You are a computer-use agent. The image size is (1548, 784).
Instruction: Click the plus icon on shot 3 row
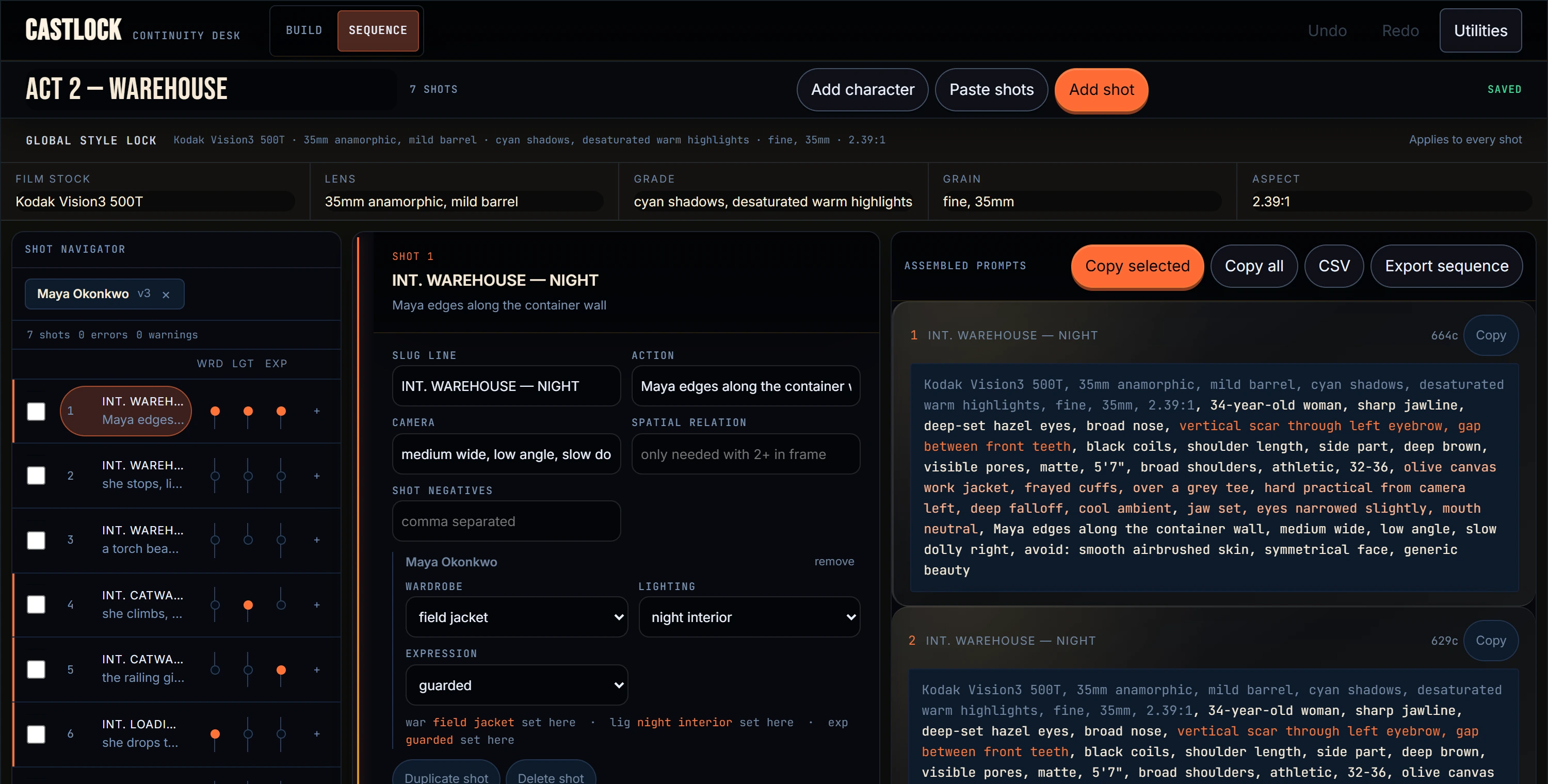(317, 540)
